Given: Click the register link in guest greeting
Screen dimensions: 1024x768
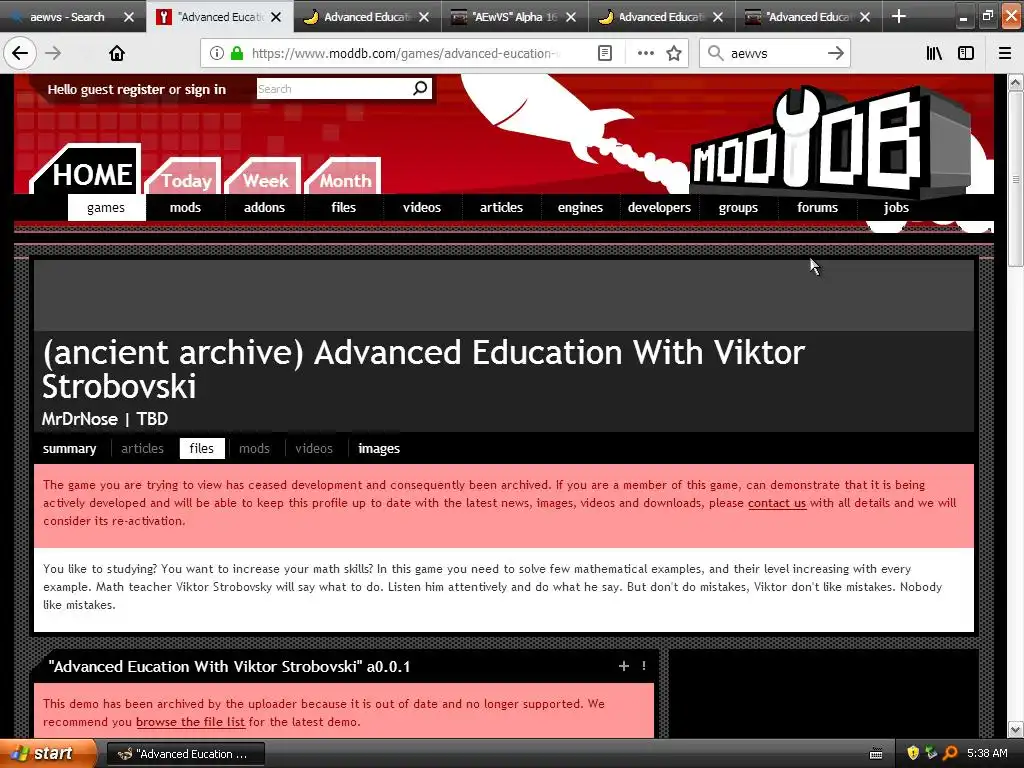Looking at the screenshot, I should click(x=139, y=89).
